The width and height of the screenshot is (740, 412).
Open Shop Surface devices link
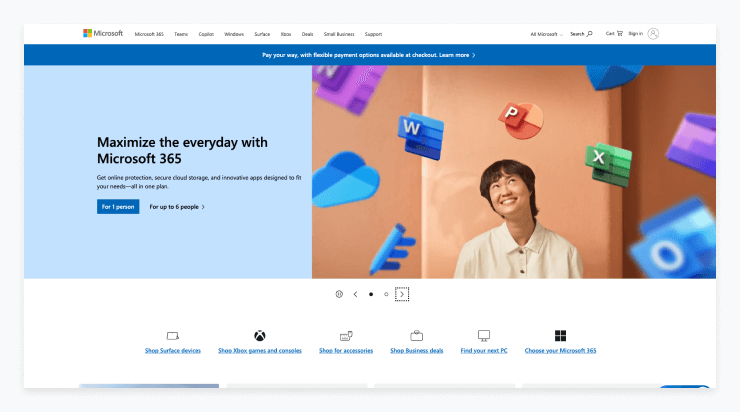click(173, 351)
